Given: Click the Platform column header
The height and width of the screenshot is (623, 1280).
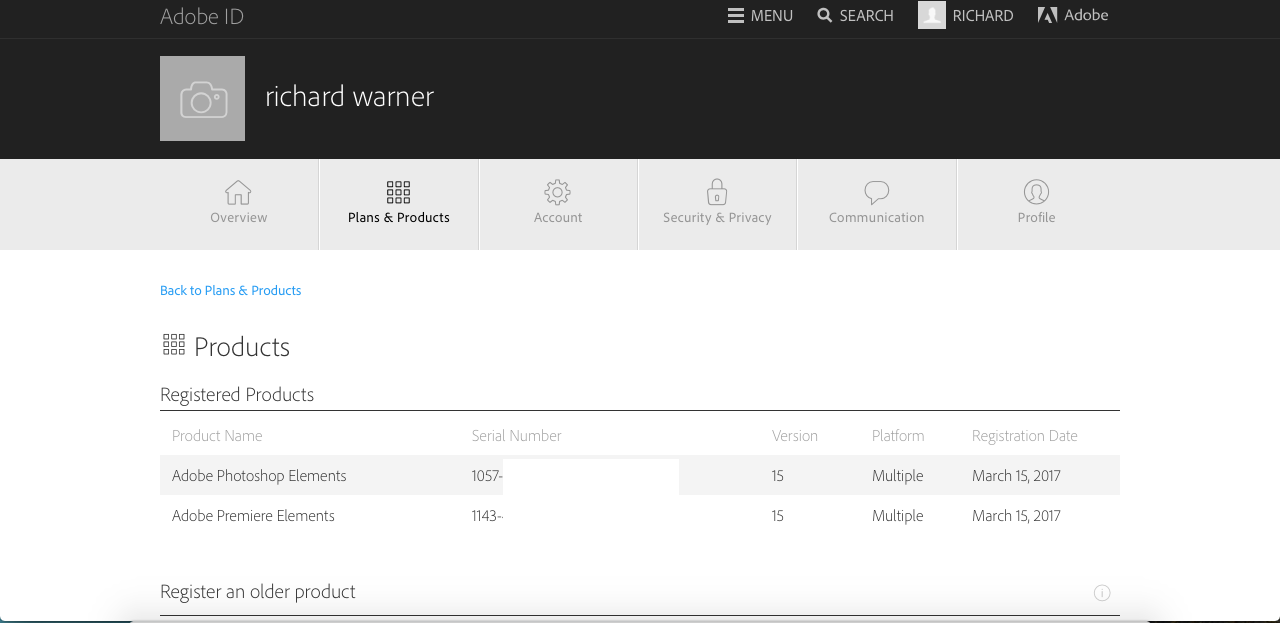Looking at the screenshot, I should tap(898, 436).
